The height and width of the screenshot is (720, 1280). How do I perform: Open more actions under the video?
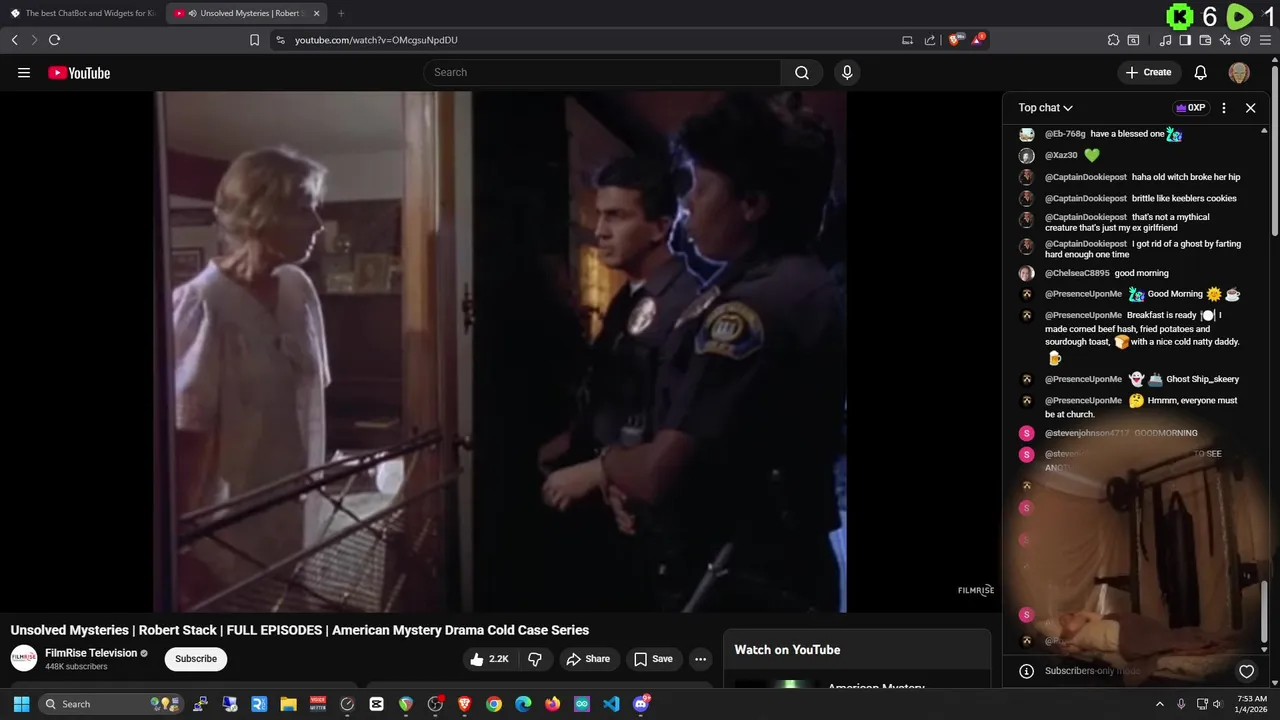(700, 659)
